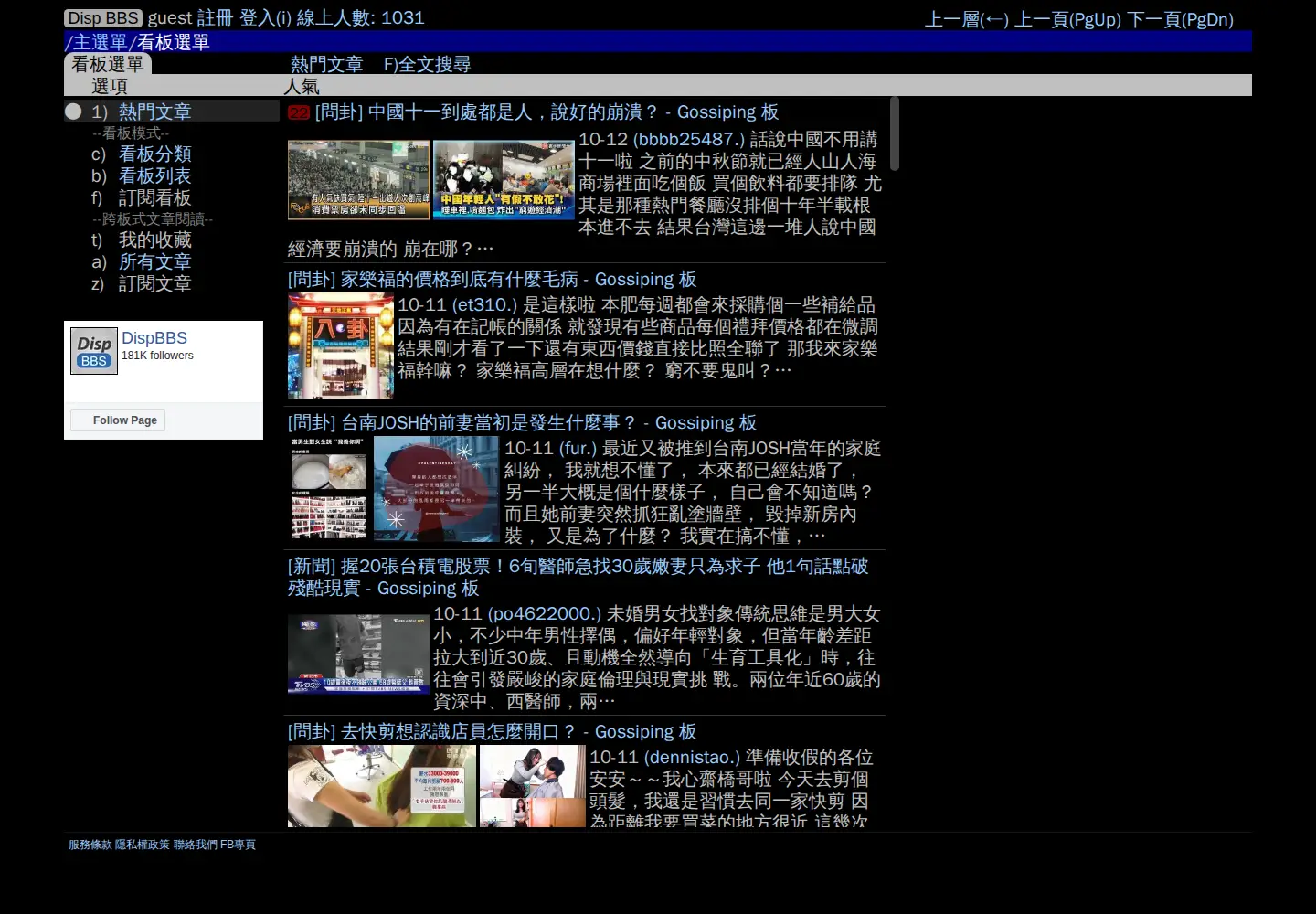Click the article list scrollbar thumb

895,133
